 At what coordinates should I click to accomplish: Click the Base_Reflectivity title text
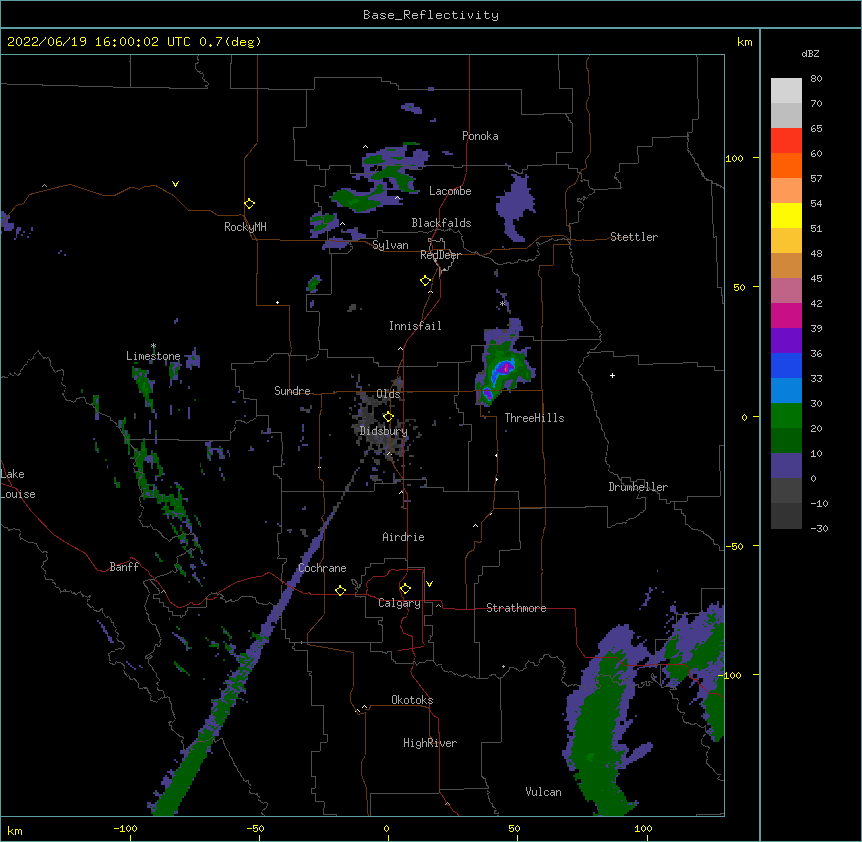click(431, 15)
